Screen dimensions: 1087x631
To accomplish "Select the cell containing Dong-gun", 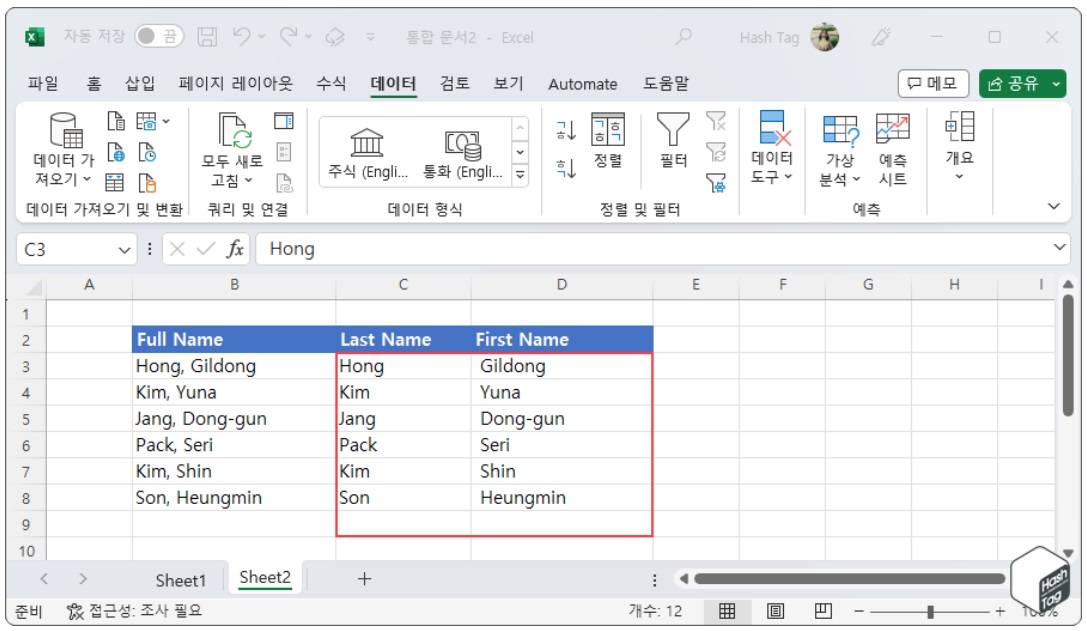I will 562,418.
